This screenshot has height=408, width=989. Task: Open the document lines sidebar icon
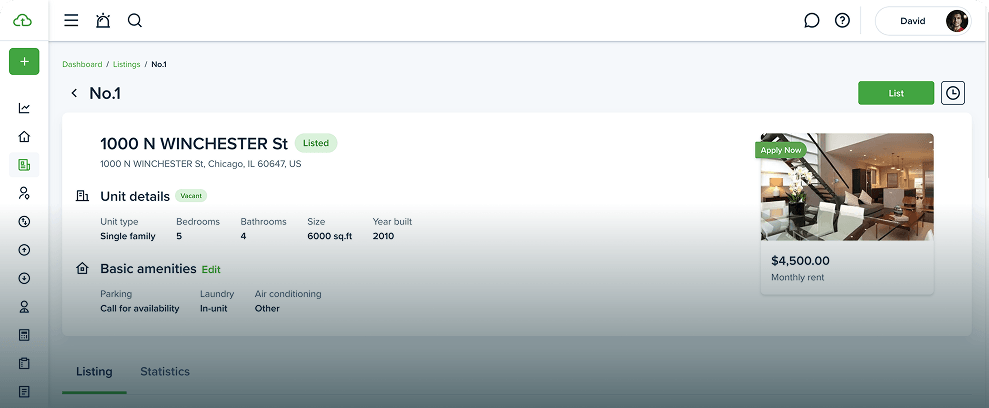coord(24,392)
